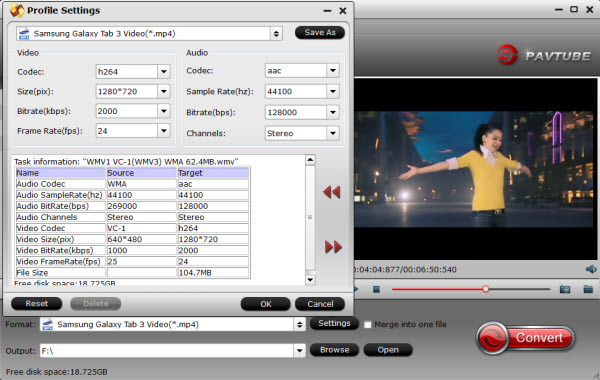Toggle Merge into one file checkbox

click(368, 325)
